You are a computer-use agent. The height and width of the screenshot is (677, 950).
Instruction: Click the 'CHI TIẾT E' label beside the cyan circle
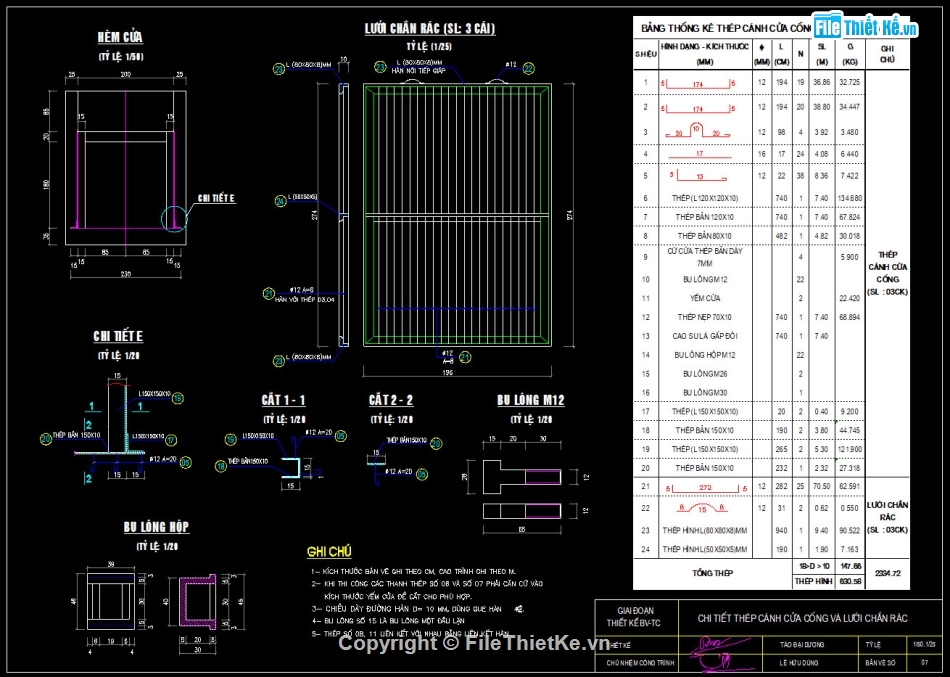216,198
